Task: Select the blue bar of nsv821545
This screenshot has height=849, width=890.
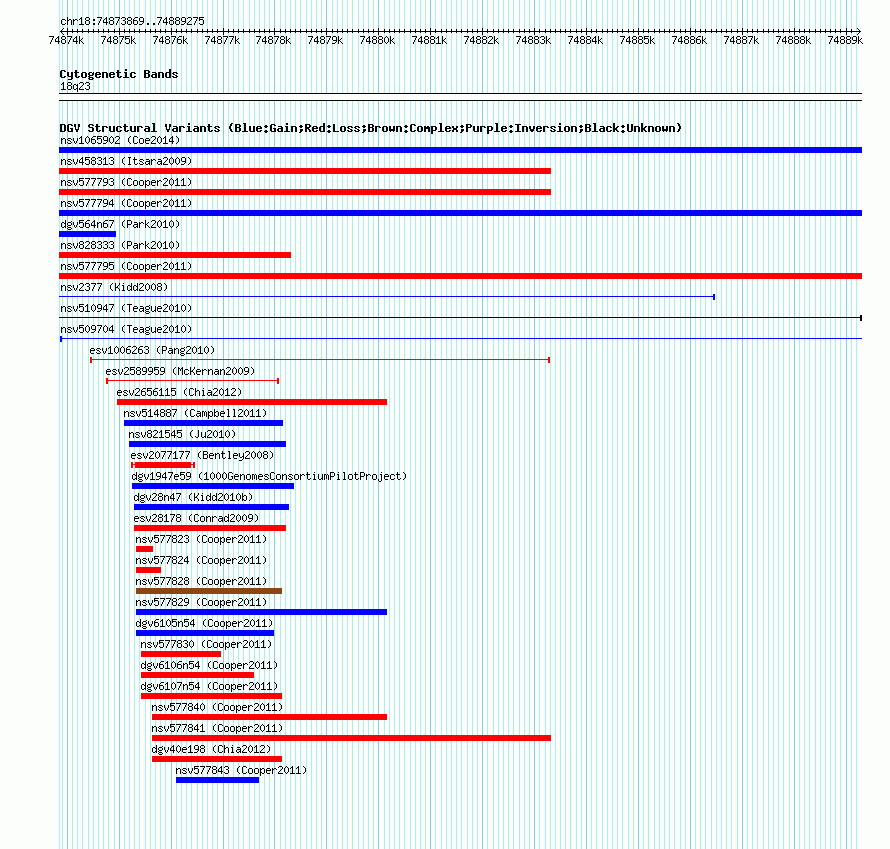Action: coord(207,444)
